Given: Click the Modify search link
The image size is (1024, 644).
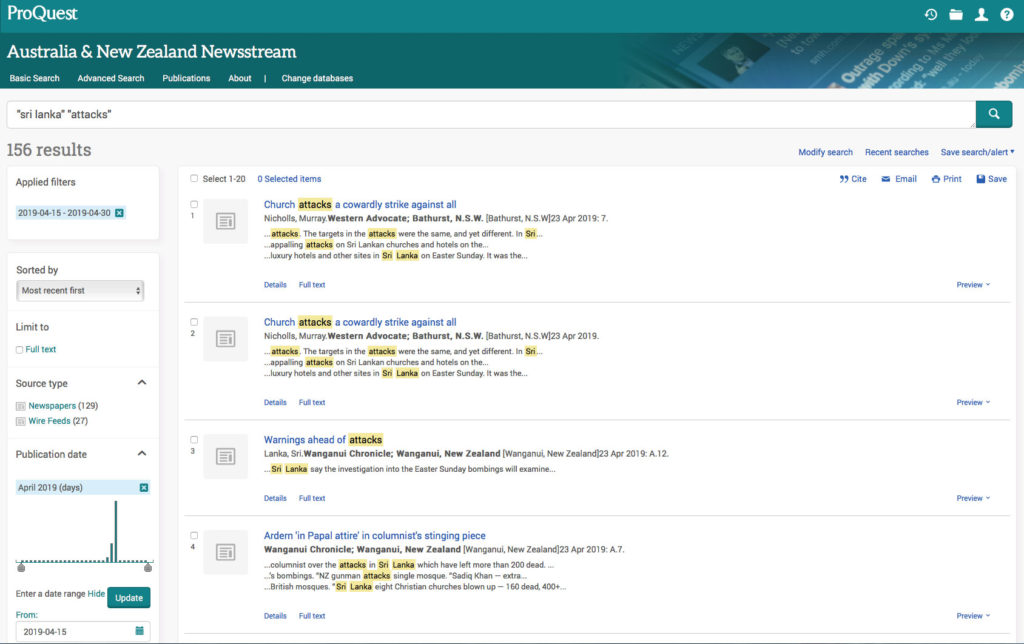Looking at the screenshot, I should pos(825,152).
